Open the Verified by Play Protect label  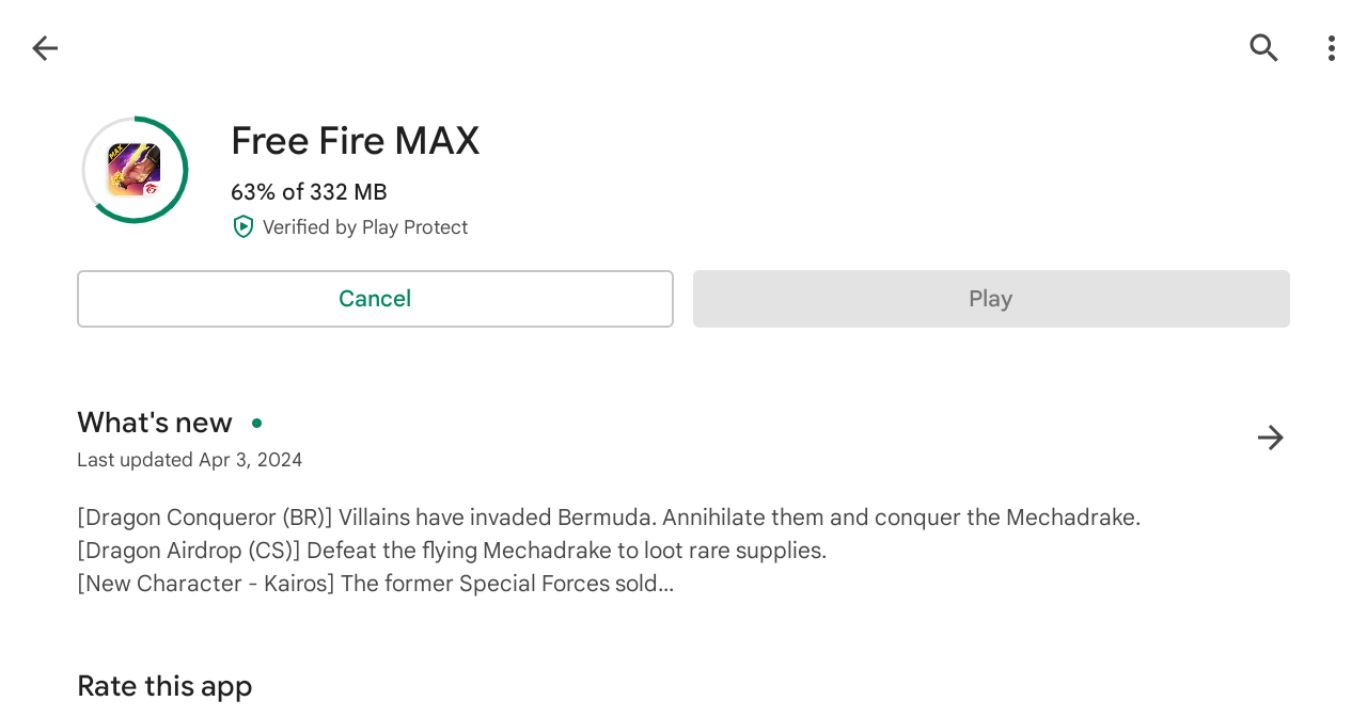click(x=365, y=228)
